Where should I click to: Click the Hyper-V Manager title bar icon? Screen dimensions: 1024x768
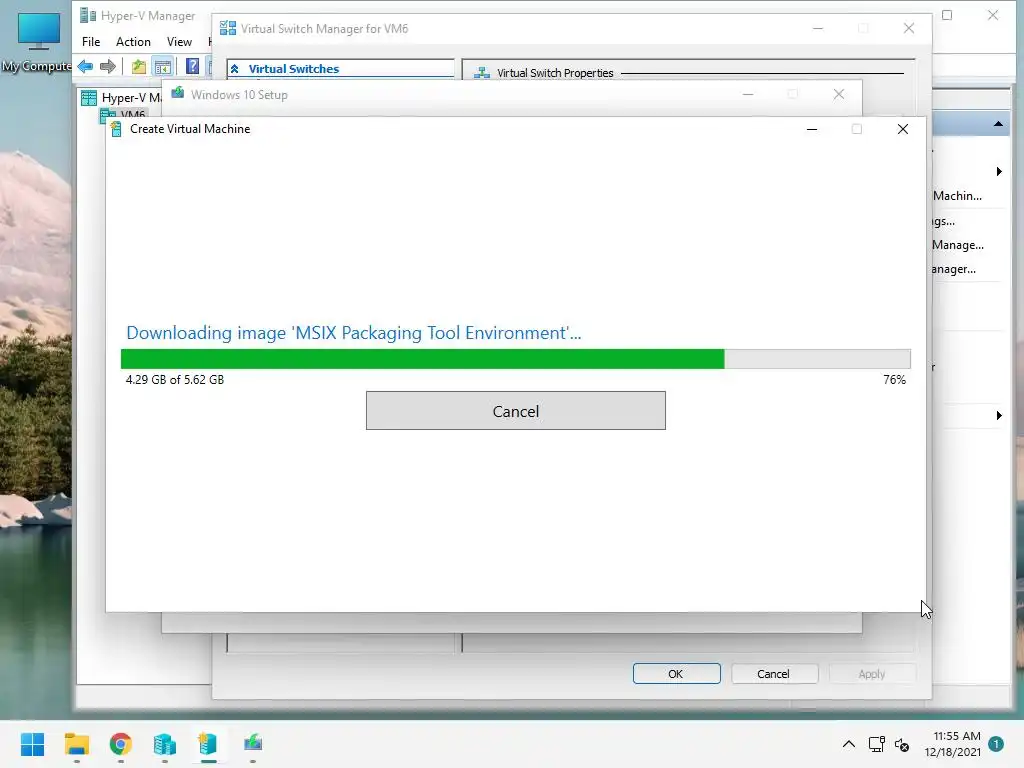[88, 15]
